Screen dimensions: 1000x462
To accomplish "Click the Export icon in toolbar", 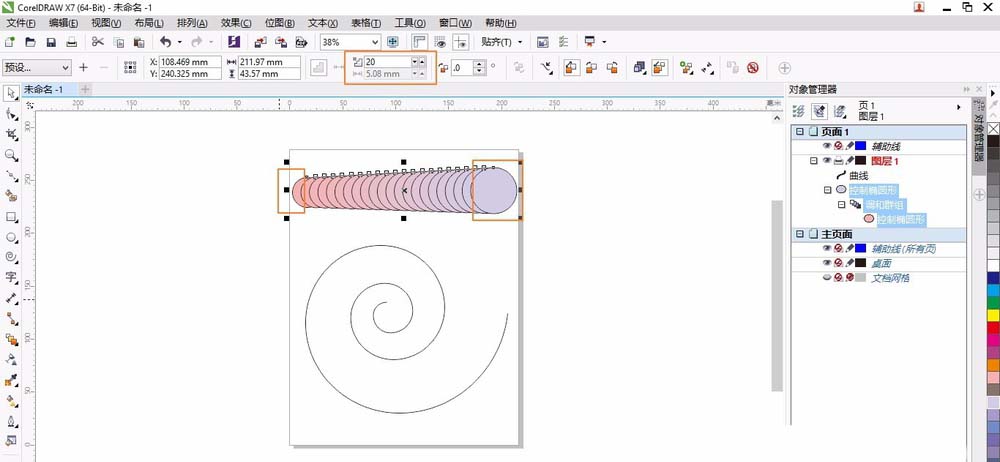I will click(x=281, y=42).
